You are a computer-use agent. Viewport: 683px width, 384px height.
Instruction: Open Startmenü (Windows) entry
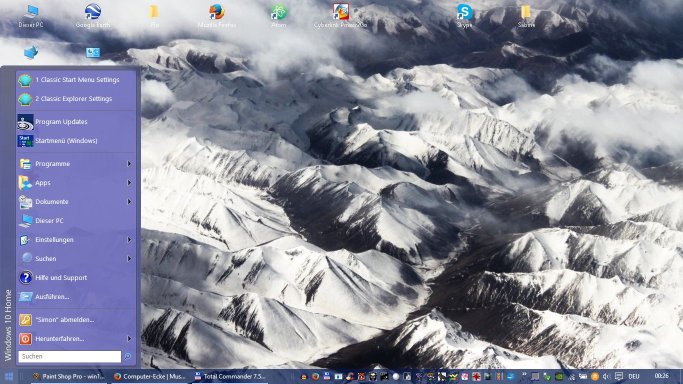[x=76, y=141]
